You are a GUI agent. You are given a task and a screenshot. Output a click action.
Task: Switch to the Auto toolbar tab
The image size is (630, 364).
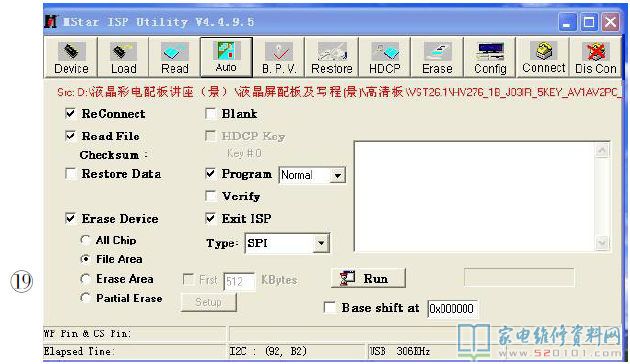(226, 57)
